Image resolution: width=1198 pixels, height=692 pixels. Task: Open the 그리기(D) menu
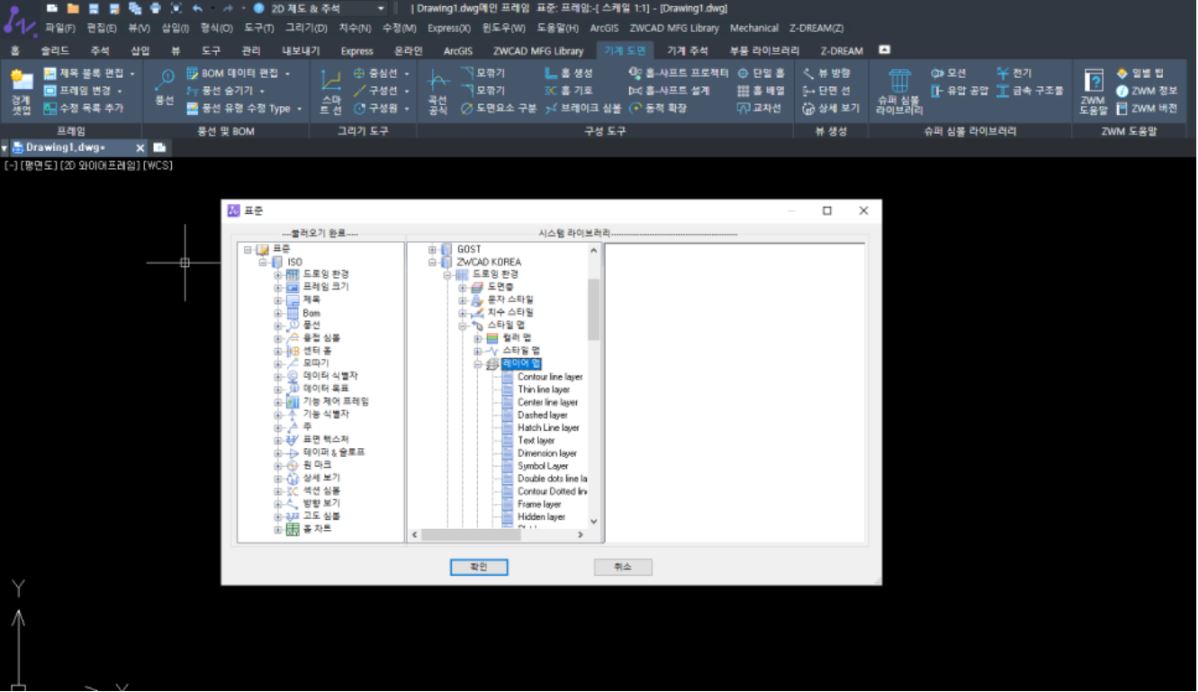(x=306, y=28)
